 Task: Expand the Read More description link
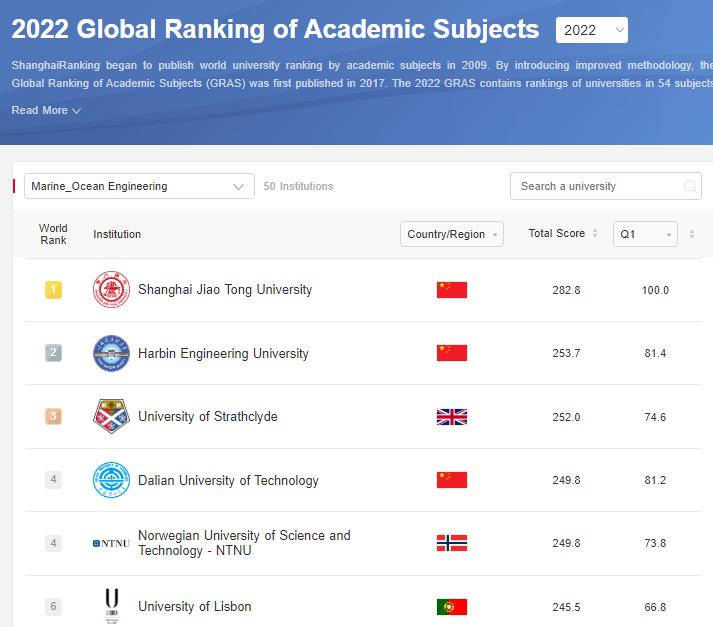46,110
